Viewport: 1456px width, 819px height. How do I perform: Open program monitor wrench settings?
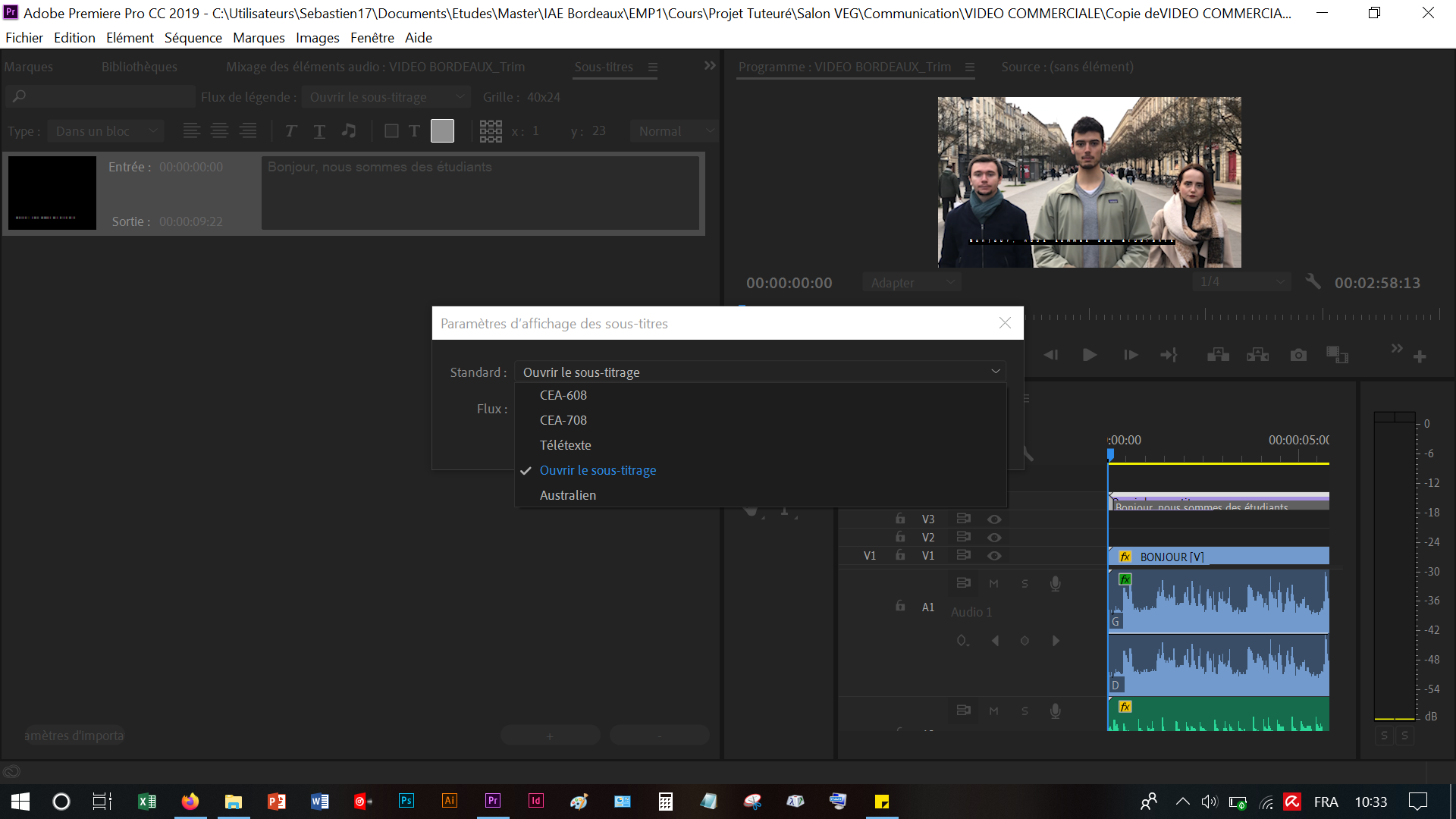(1313, 282)
